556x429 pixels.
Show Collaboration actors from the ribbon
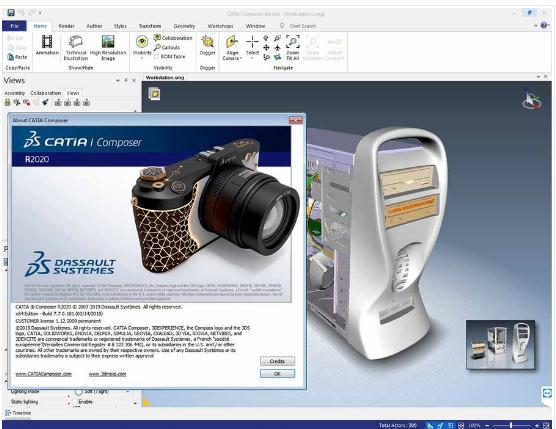[x=173, y=38]
